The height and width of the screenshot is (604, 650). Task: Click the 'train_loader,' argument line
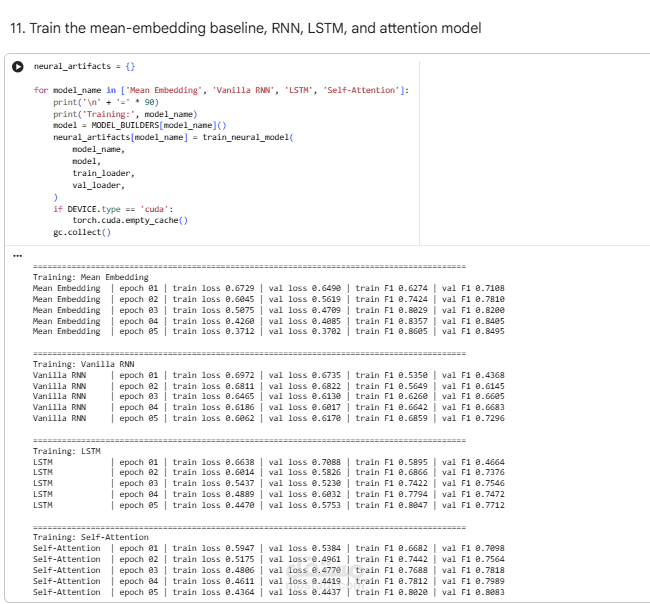[103, 173]
